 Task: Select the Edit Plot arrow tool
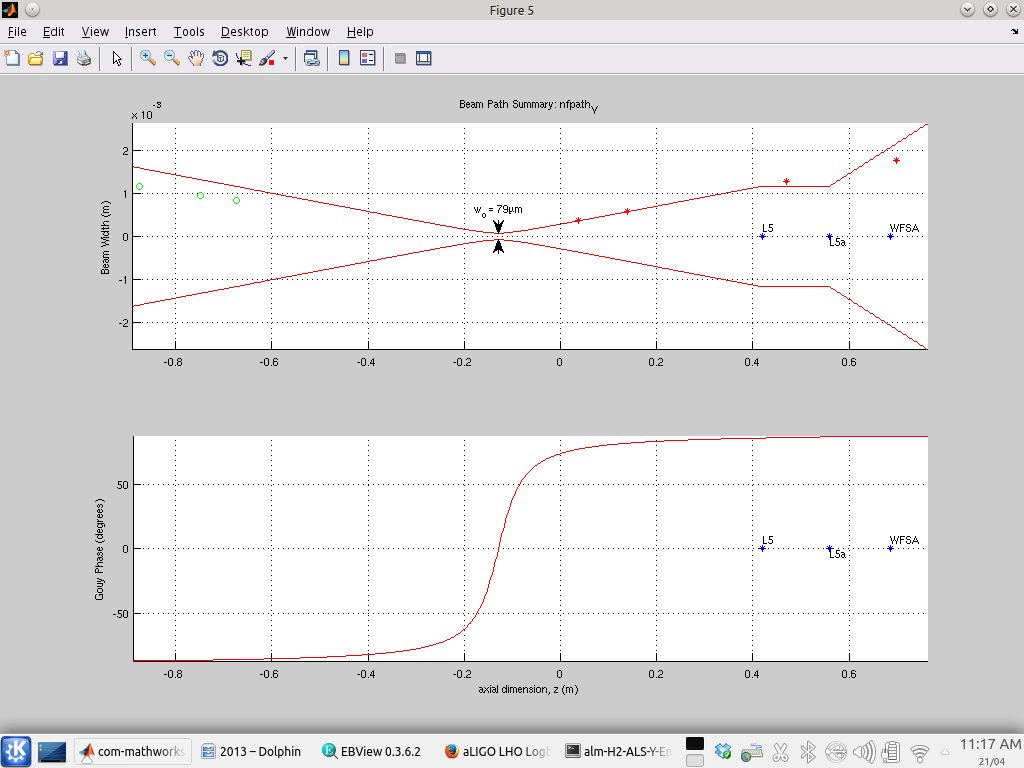click(x=117, y=58)
